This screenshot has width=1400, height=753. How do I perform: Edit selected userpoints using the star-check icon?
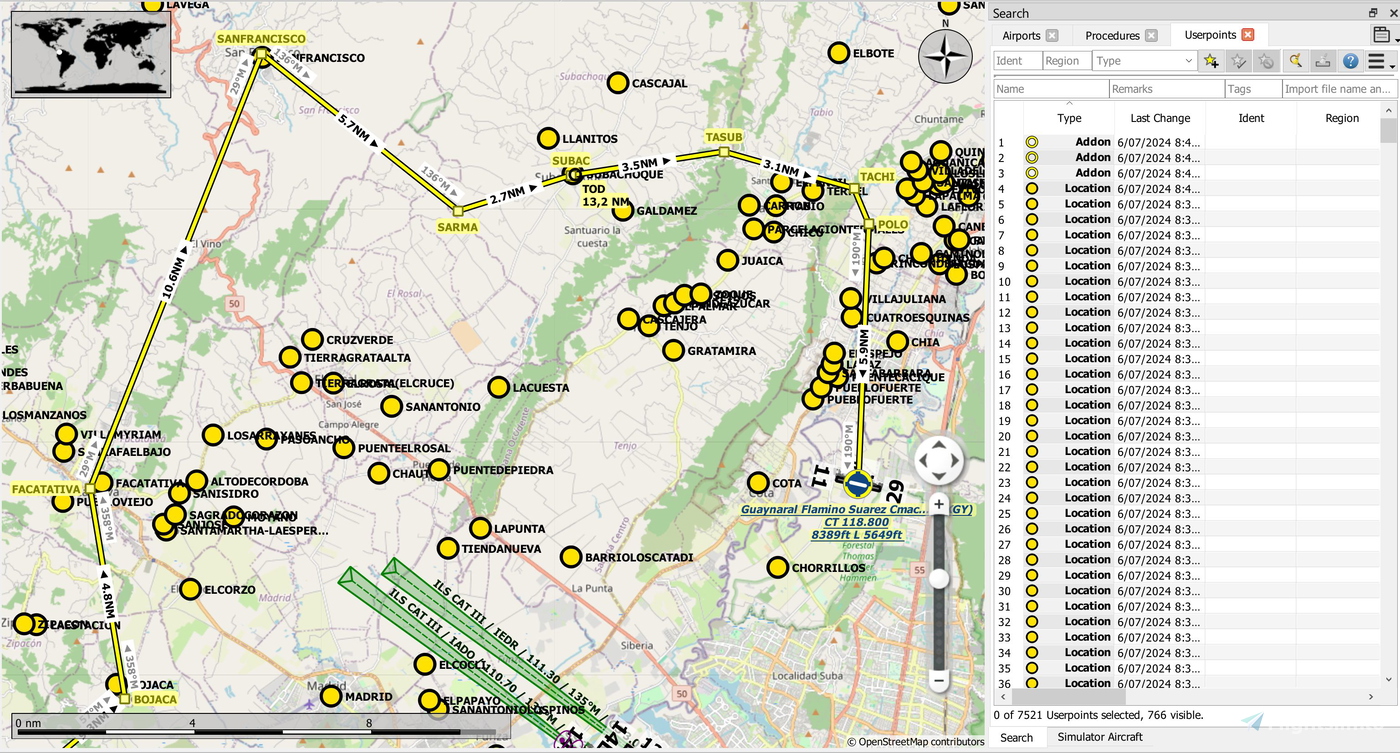tap(1238, 60)
